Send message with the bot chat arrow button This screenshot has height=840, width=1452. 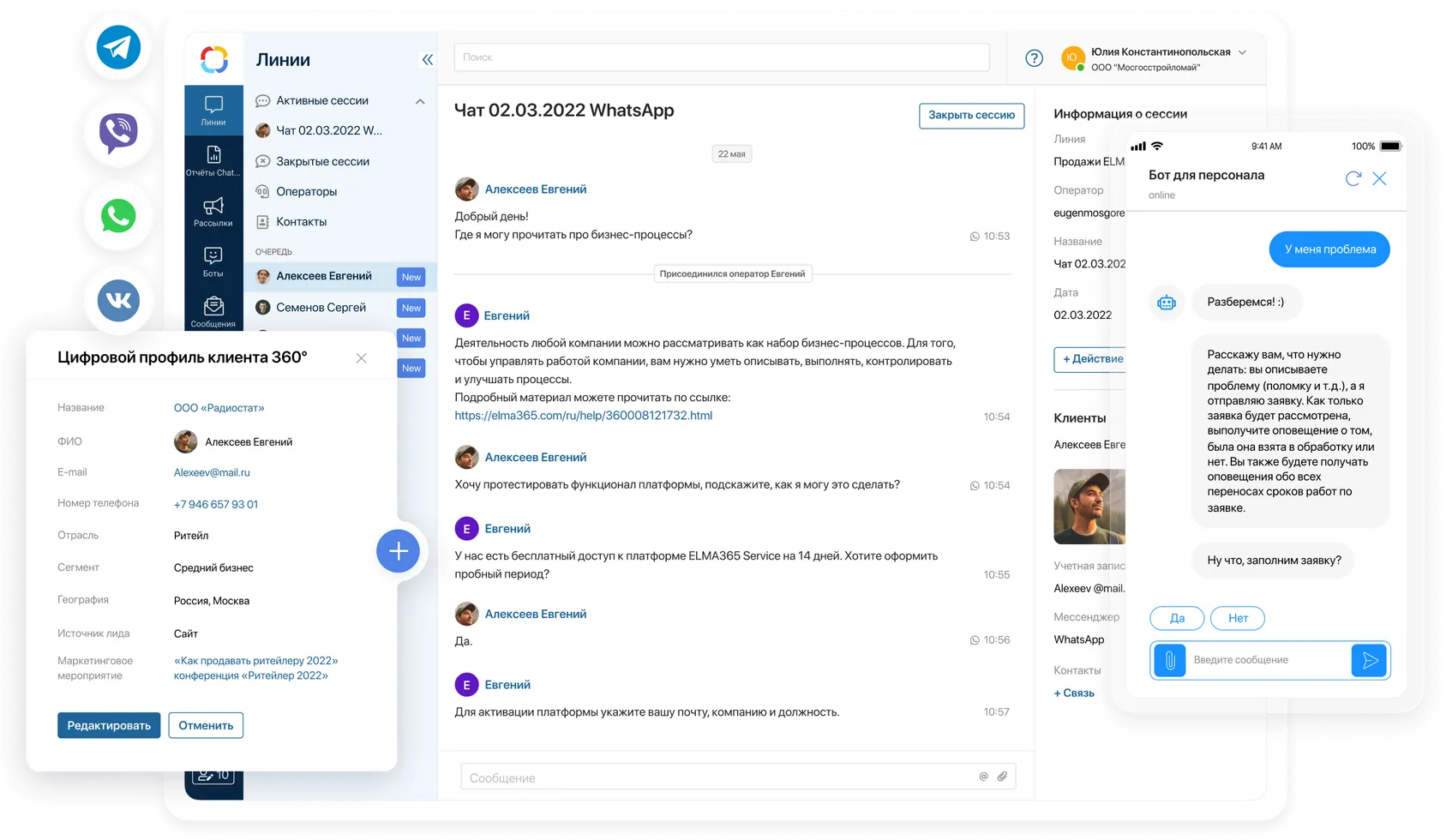pos(1370,660)
